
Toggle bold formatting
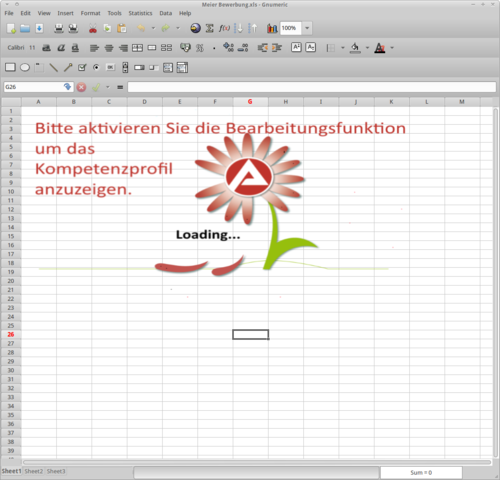[46, 48]
